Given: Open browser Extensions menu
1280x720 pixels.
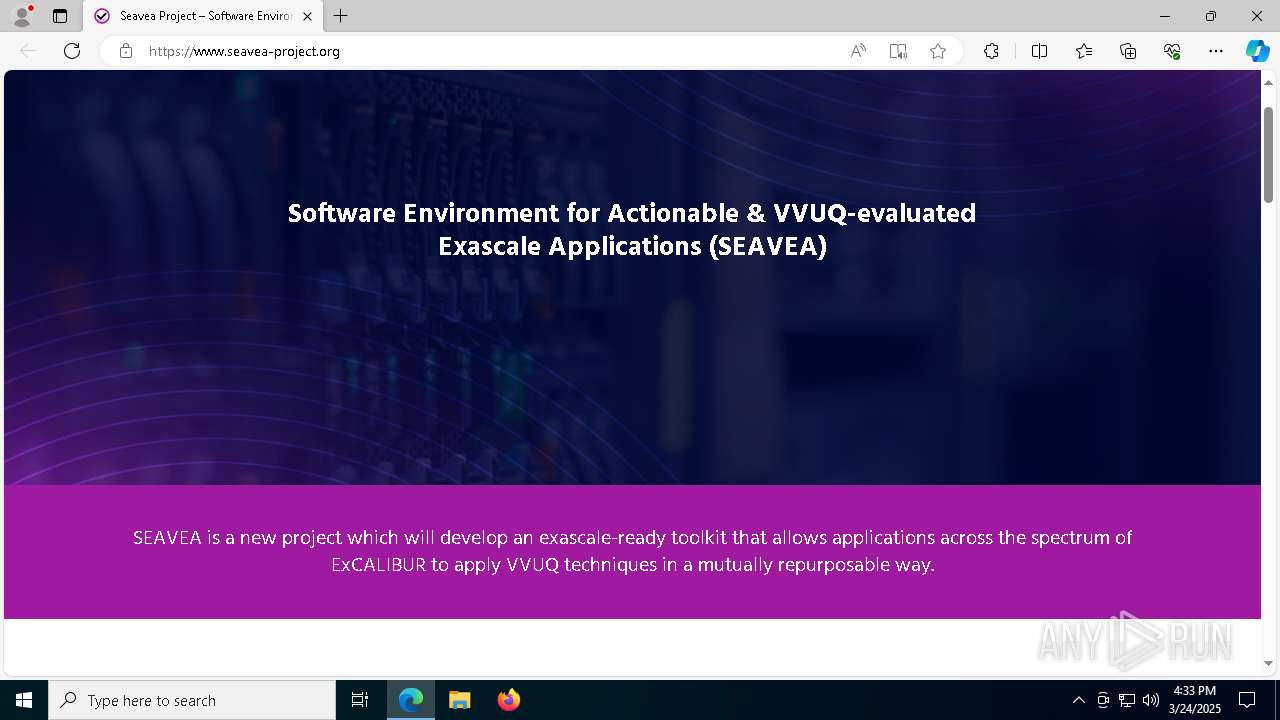Looking at the screenshot, I should [991, 51].
